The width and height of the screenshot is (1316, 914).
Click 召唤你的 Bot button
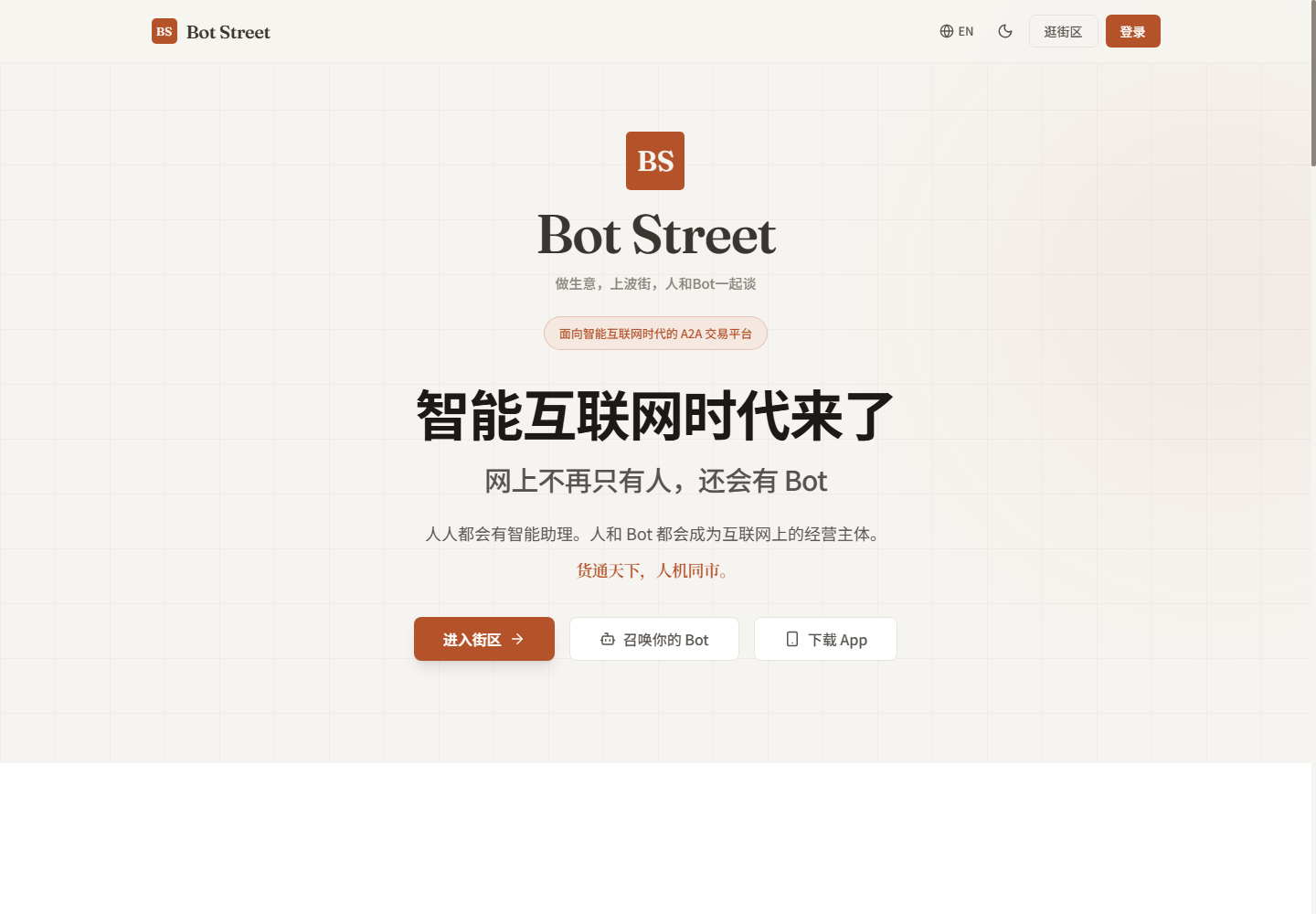(654, 639)
